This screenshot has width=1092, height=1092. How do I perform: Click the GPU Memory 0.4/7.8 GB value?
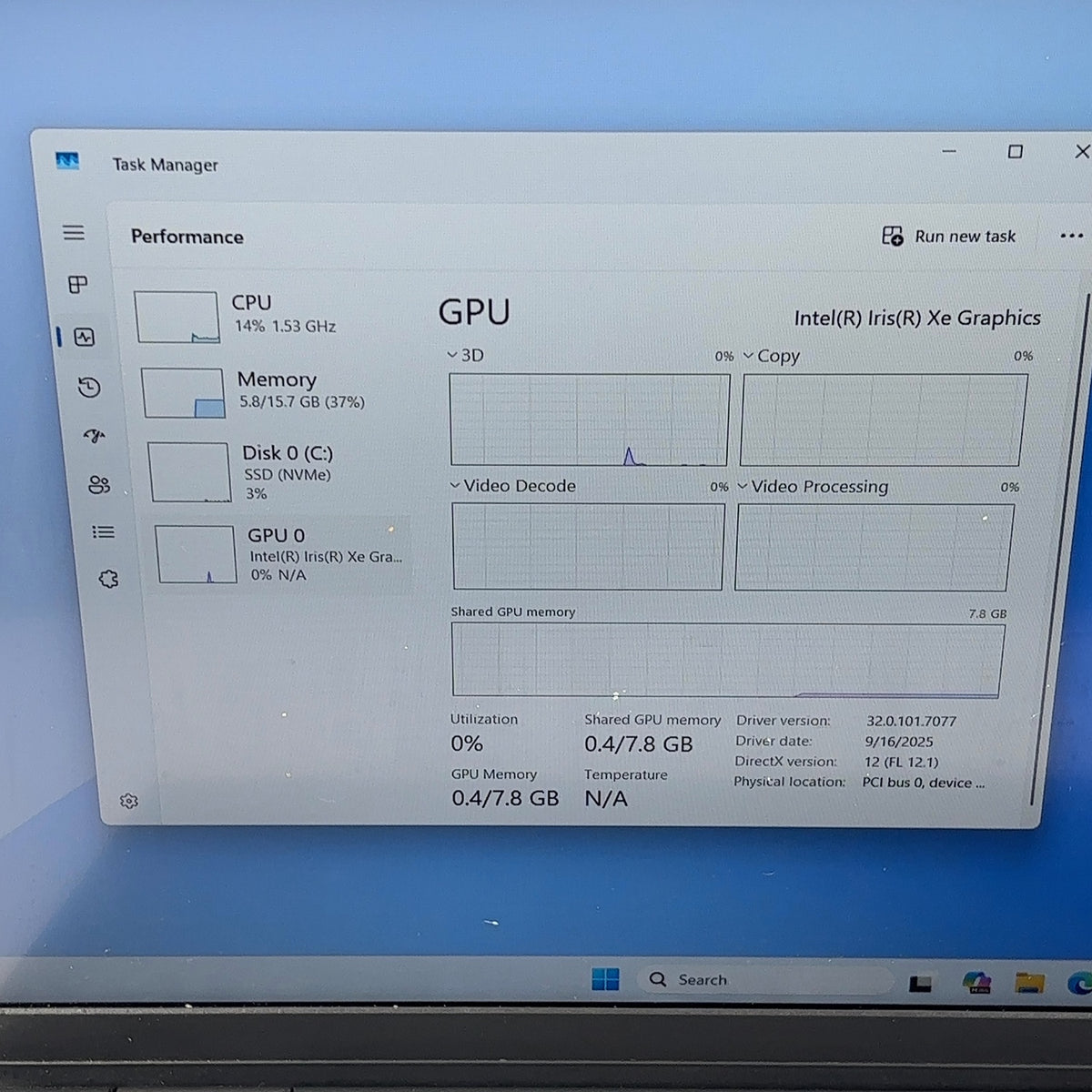click(505, 798)
